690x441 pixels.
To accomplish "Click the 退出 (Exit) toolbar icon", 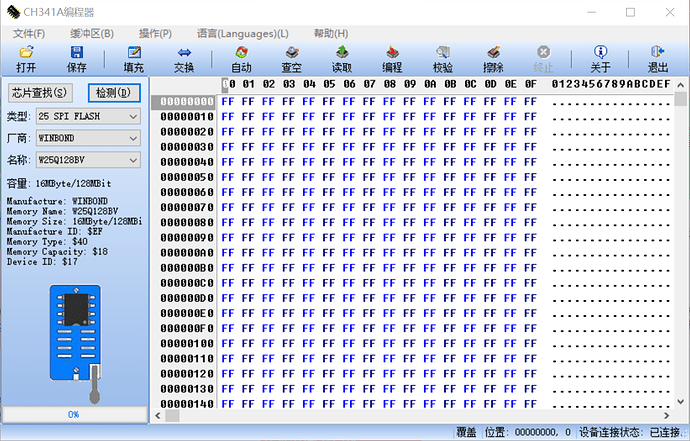I will tap(658, 59).
